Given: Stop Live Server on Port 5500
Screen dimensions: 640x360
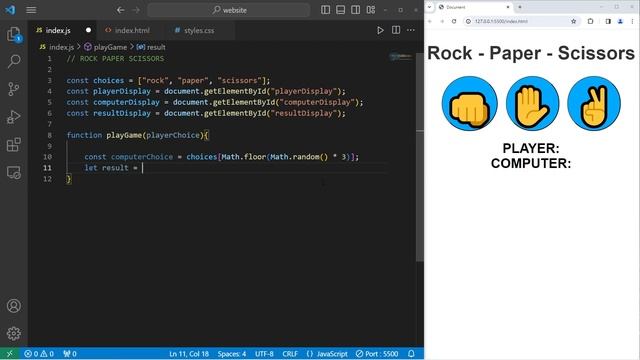Looking at the screenshot, I should [376, 353].
